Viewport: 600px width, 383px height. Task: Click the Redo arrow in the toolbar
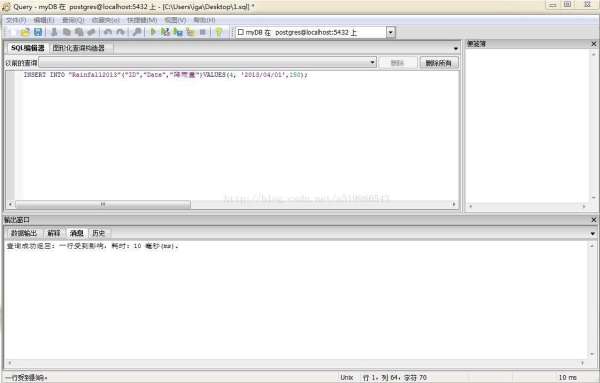121,33
